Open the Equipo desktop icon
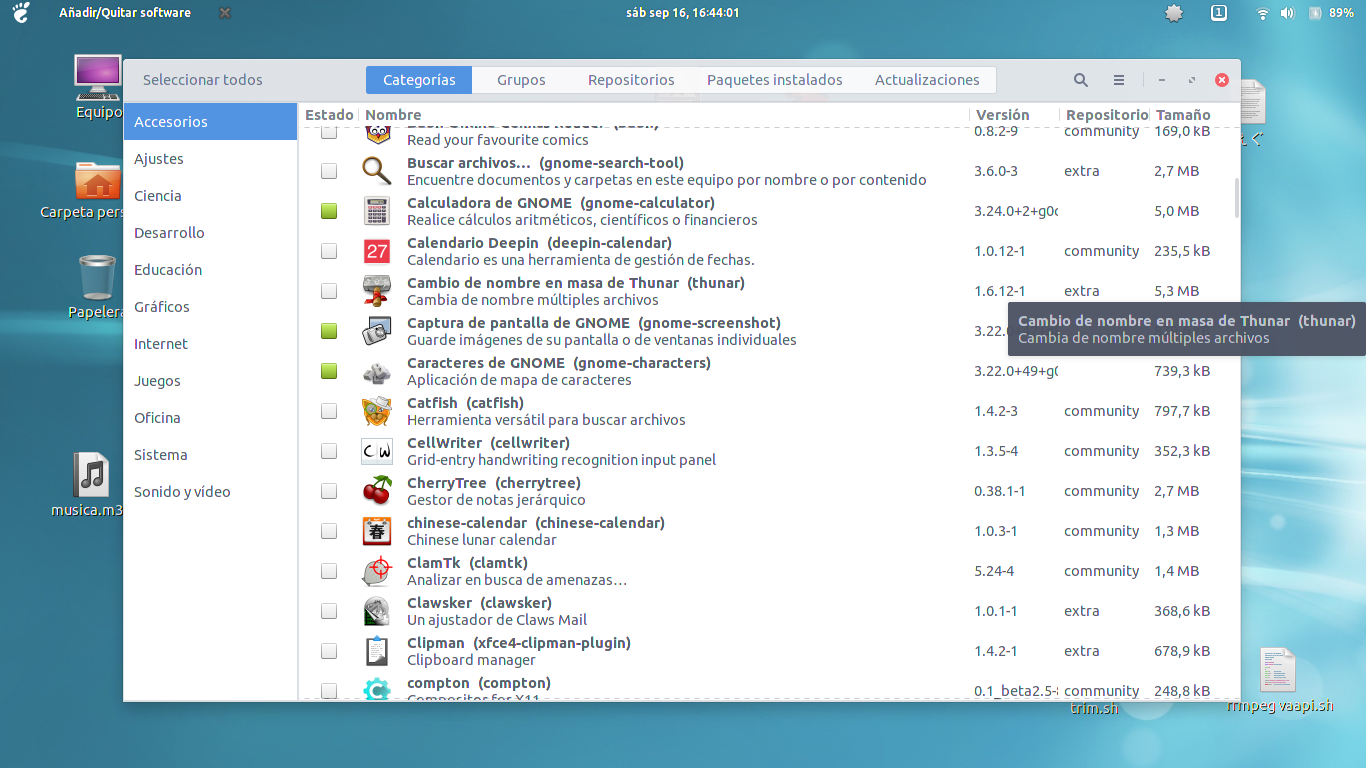This screenshot has height=768, width=1366. [x=97, y=77]
